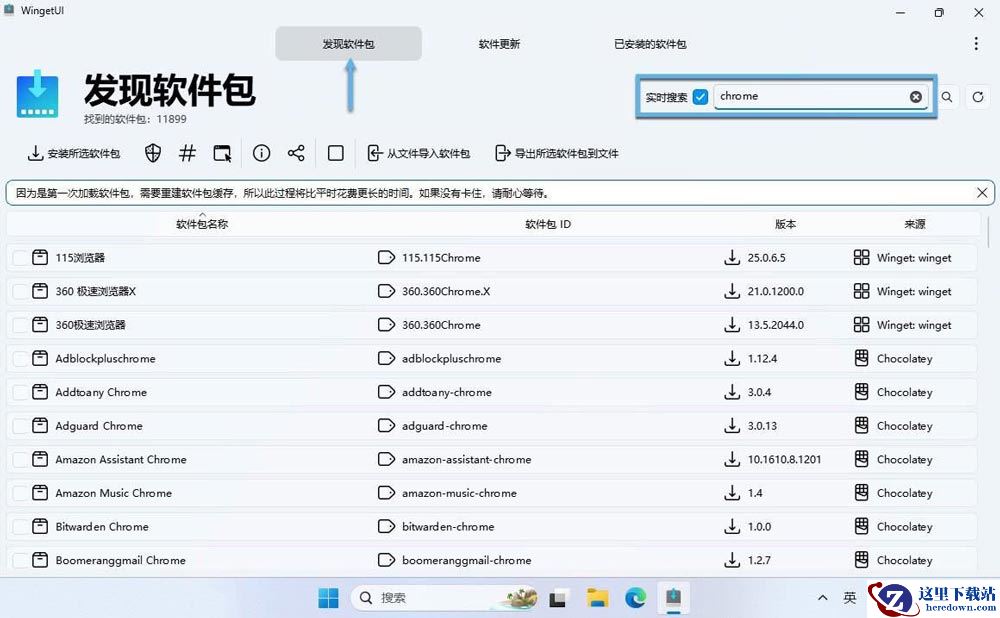Viewport: 1000px width, 618px height.
Task: Click package icon beside Adguard Chrome
Action: tap(40, 425)
